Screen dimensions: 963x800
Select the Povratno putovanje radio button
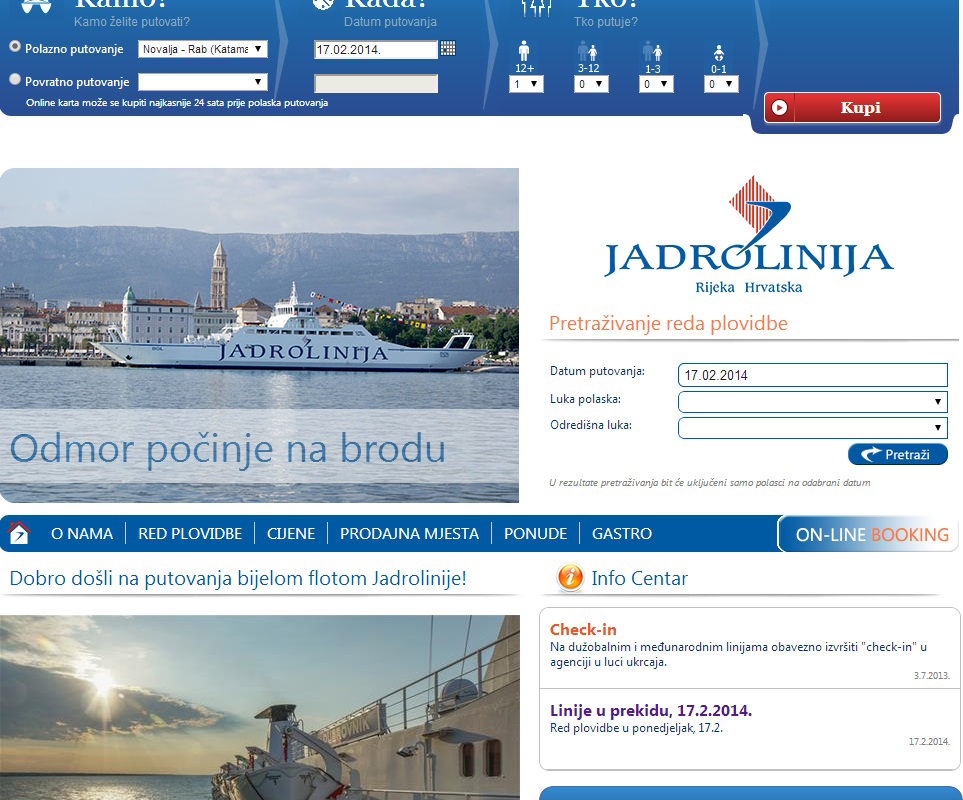pyautogui.click(x=15, y=79)
